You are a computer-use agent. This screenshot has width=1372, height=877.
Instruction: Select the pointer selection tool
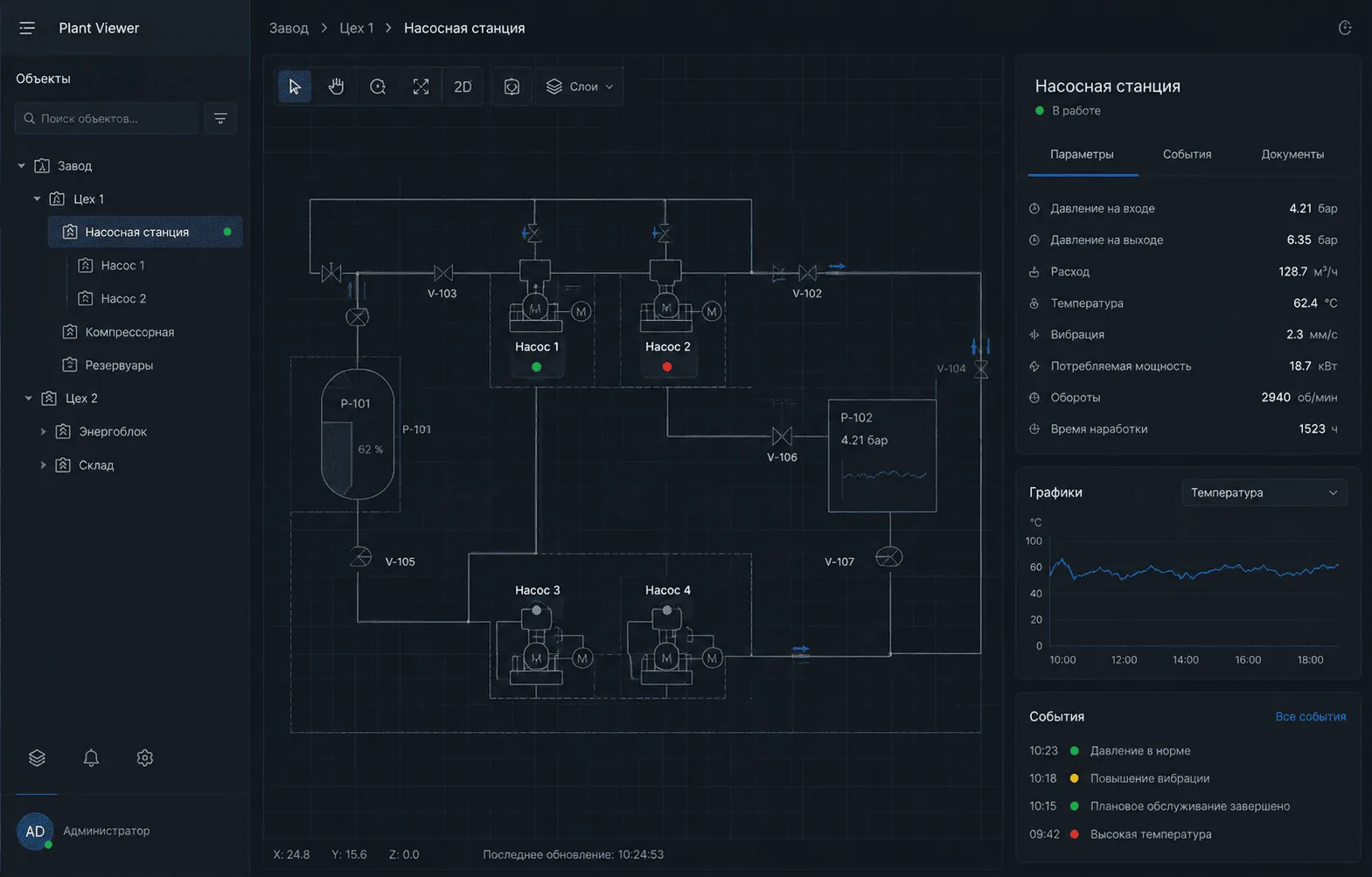[x=295, y=87]
